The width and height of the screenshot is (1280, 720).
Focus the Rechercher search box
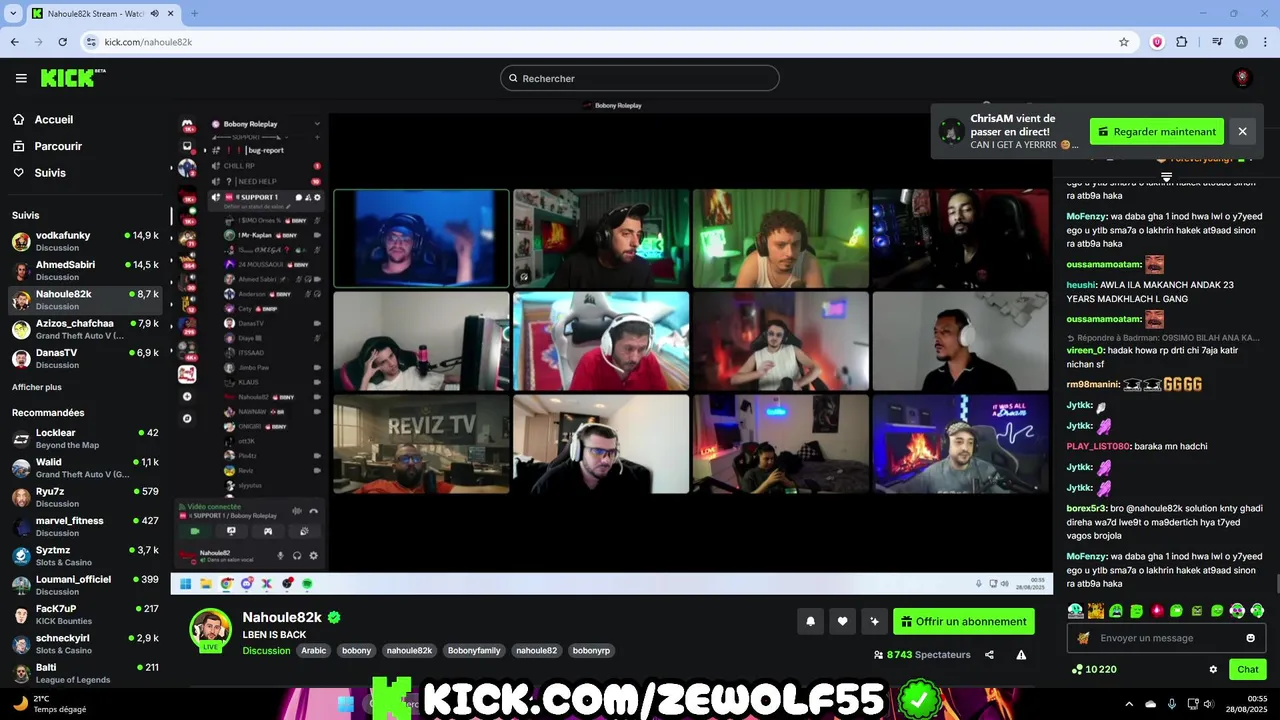point(640,78)
